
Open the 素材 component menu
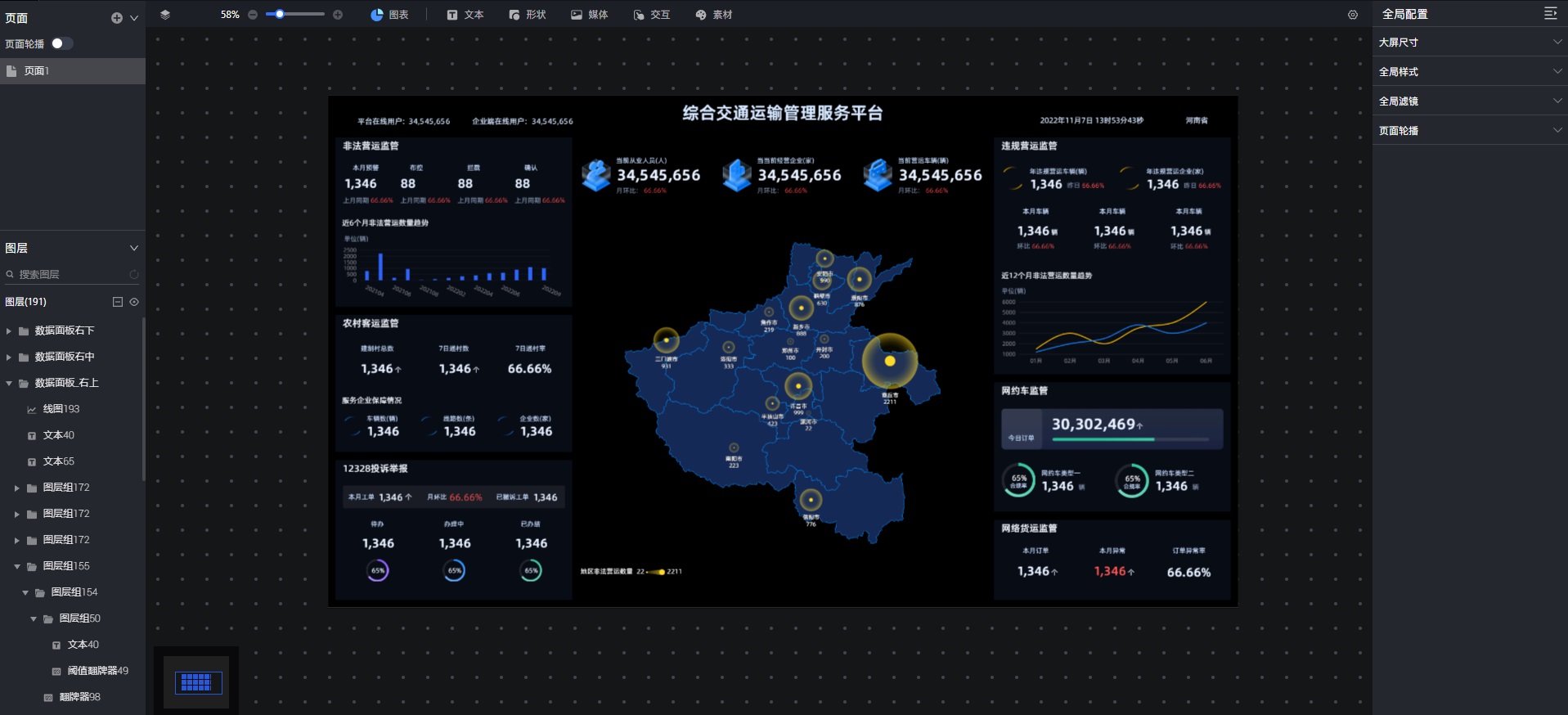[714, 15]
